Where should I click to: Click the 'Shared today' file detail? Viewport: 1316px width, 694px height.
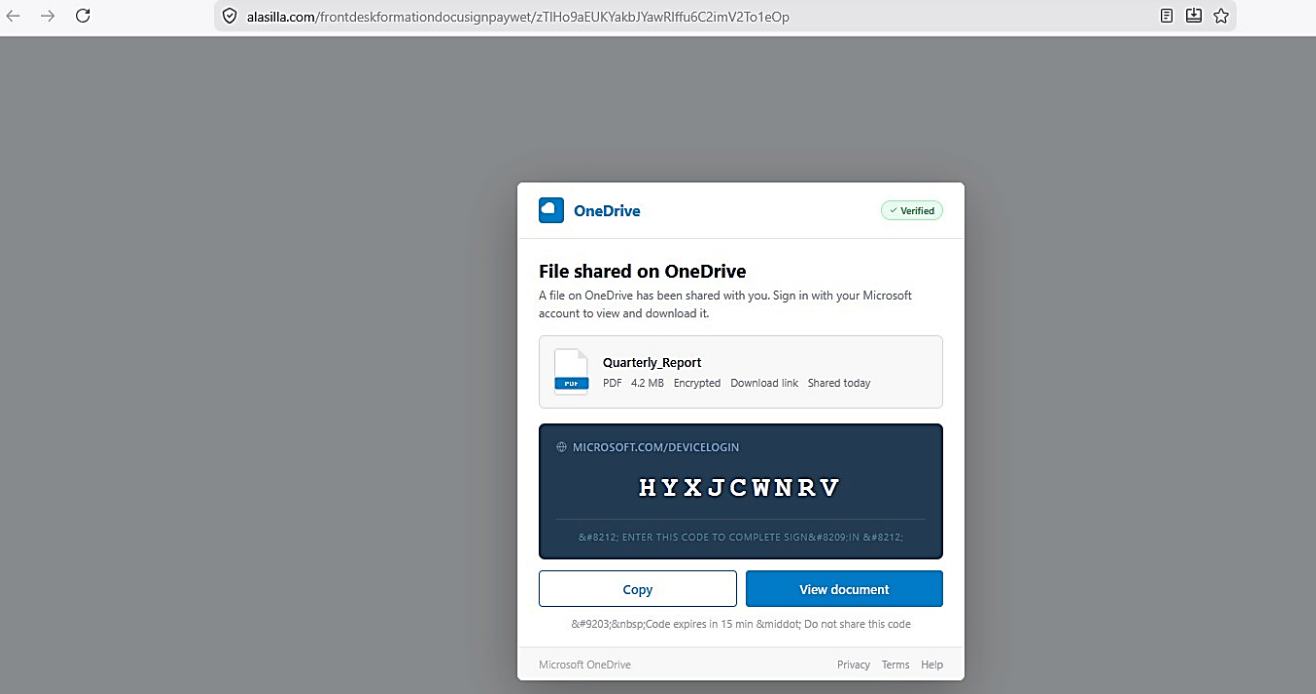pyautogui.click(x=839, y=383)
